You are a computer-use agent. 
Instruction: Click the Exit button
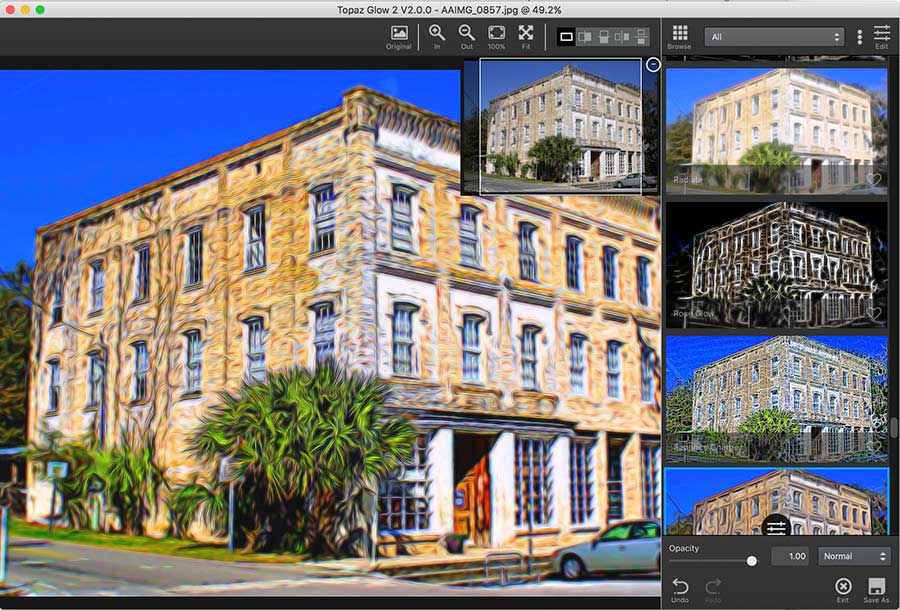(842, 590)
